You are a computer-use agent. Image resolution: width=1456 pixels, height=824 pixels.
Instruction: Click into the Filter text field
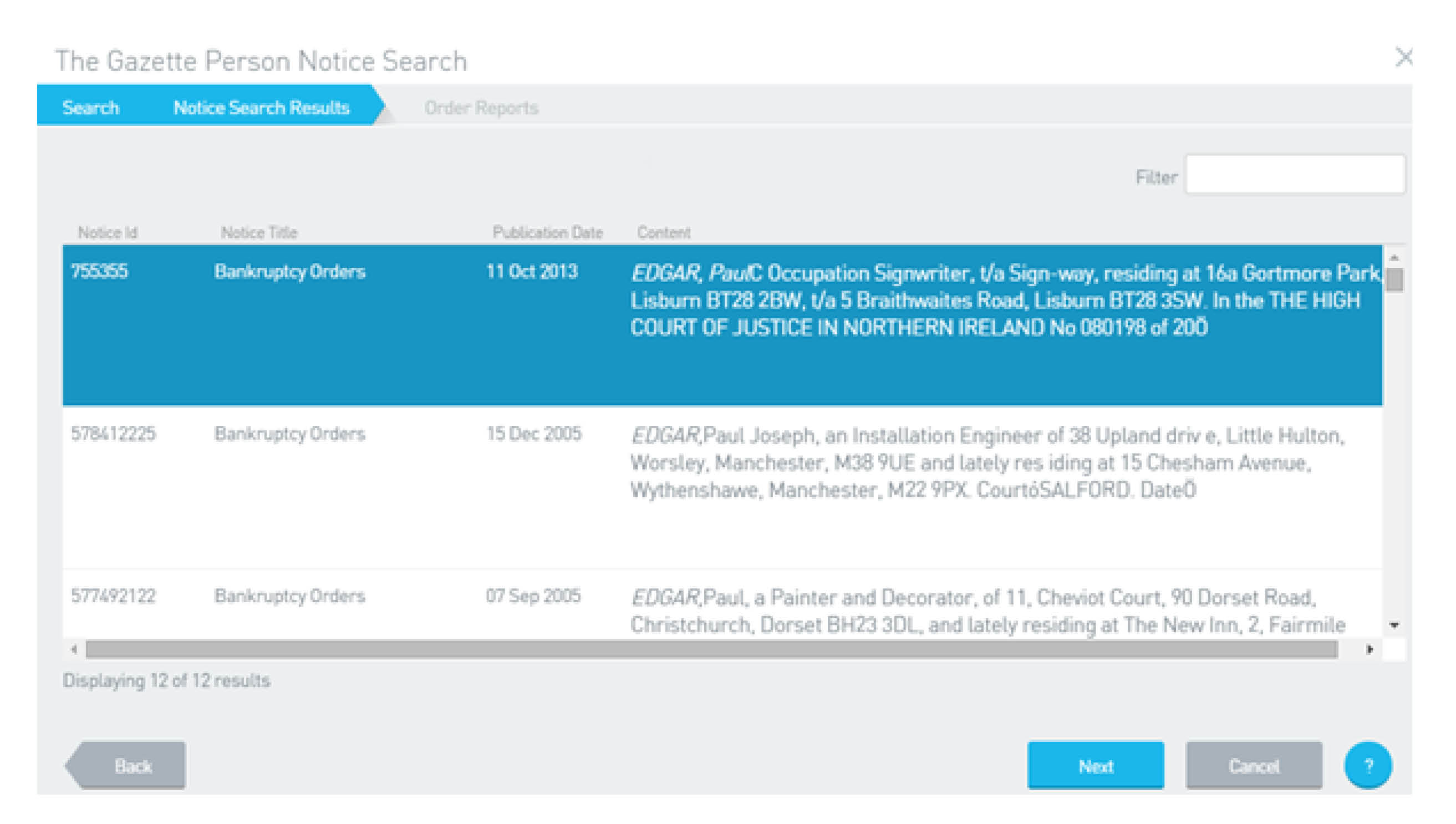(1294, 174)
